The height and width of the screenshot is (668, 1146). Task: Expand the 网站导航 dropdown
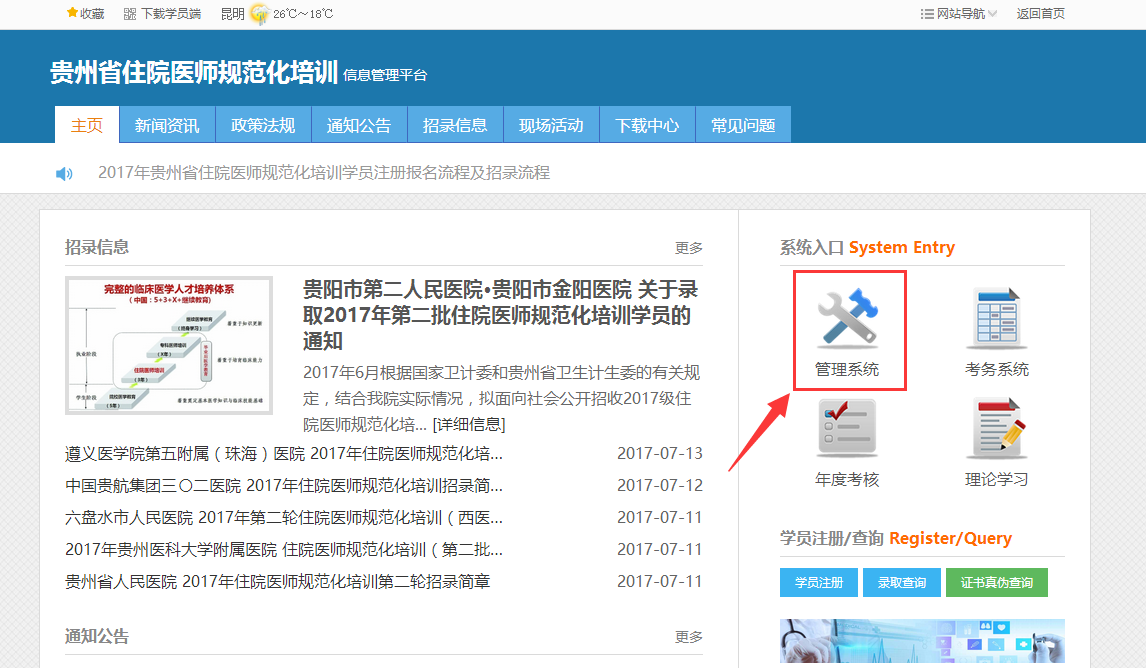tap(958, 14)
